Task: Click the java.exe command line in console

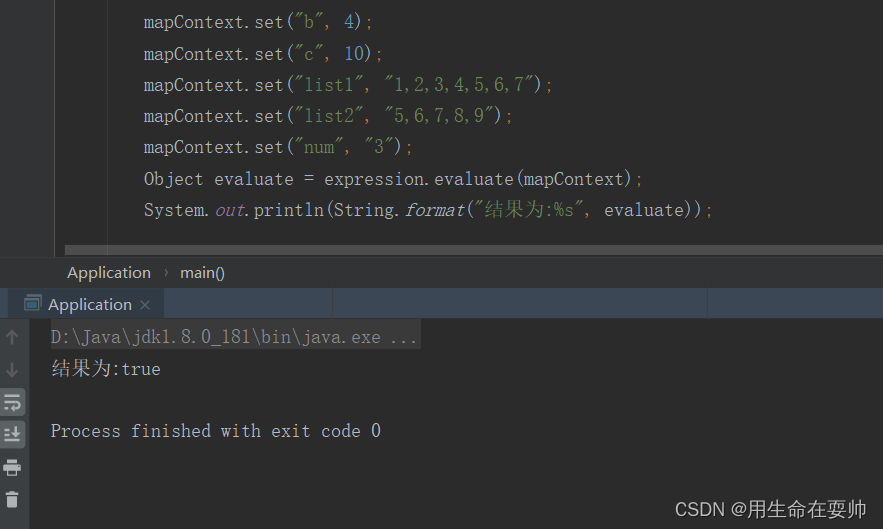Action: 234,337
